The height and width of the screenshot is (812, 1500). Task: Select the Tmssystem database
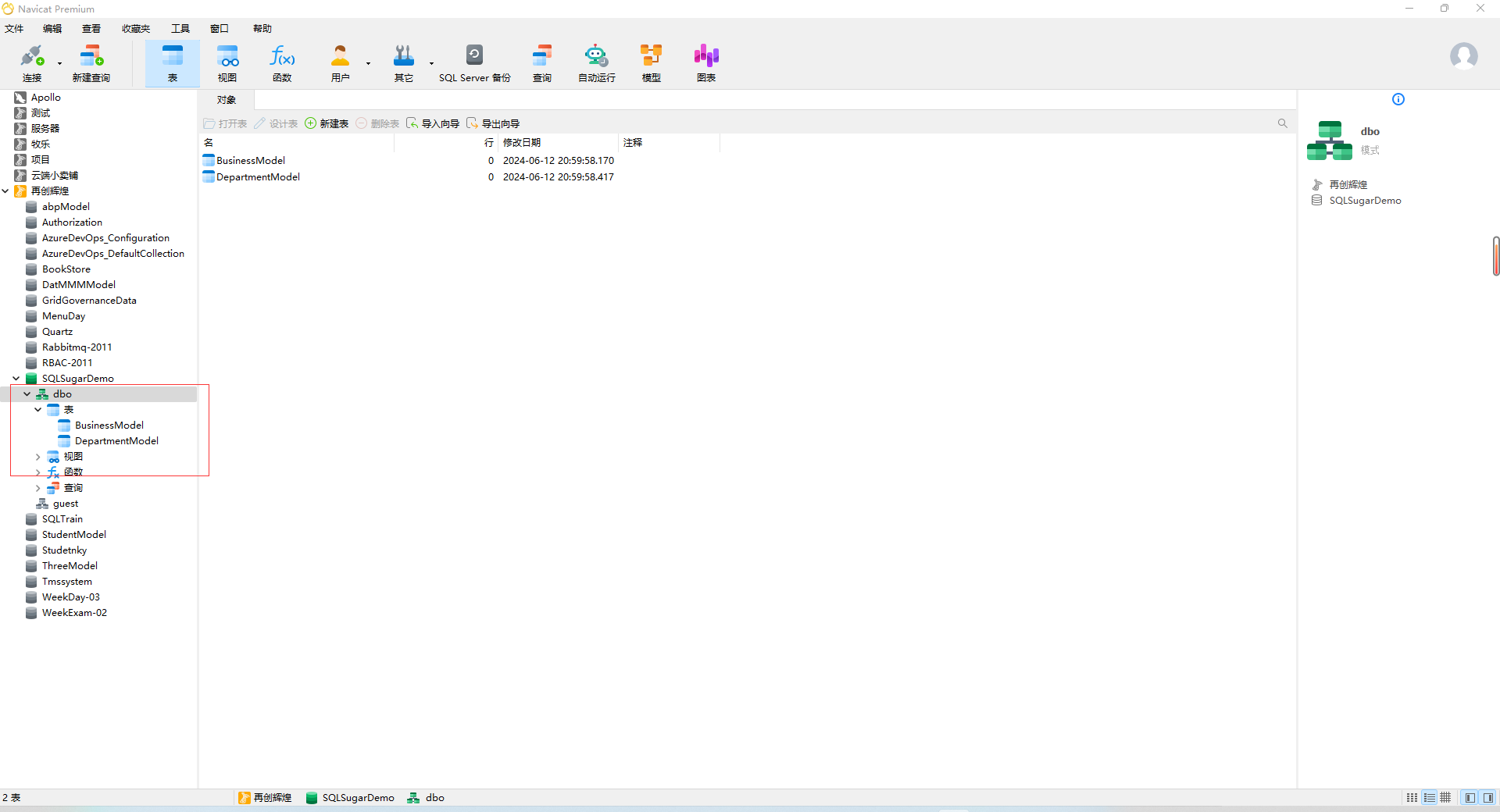[67, 581]
